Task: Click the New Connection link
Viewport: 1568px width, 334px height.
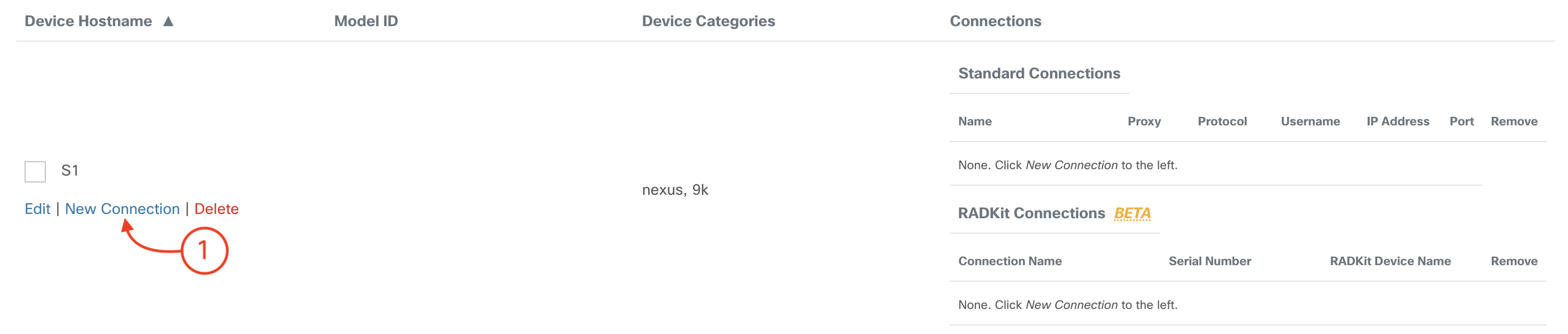Action: coord(123,209)
